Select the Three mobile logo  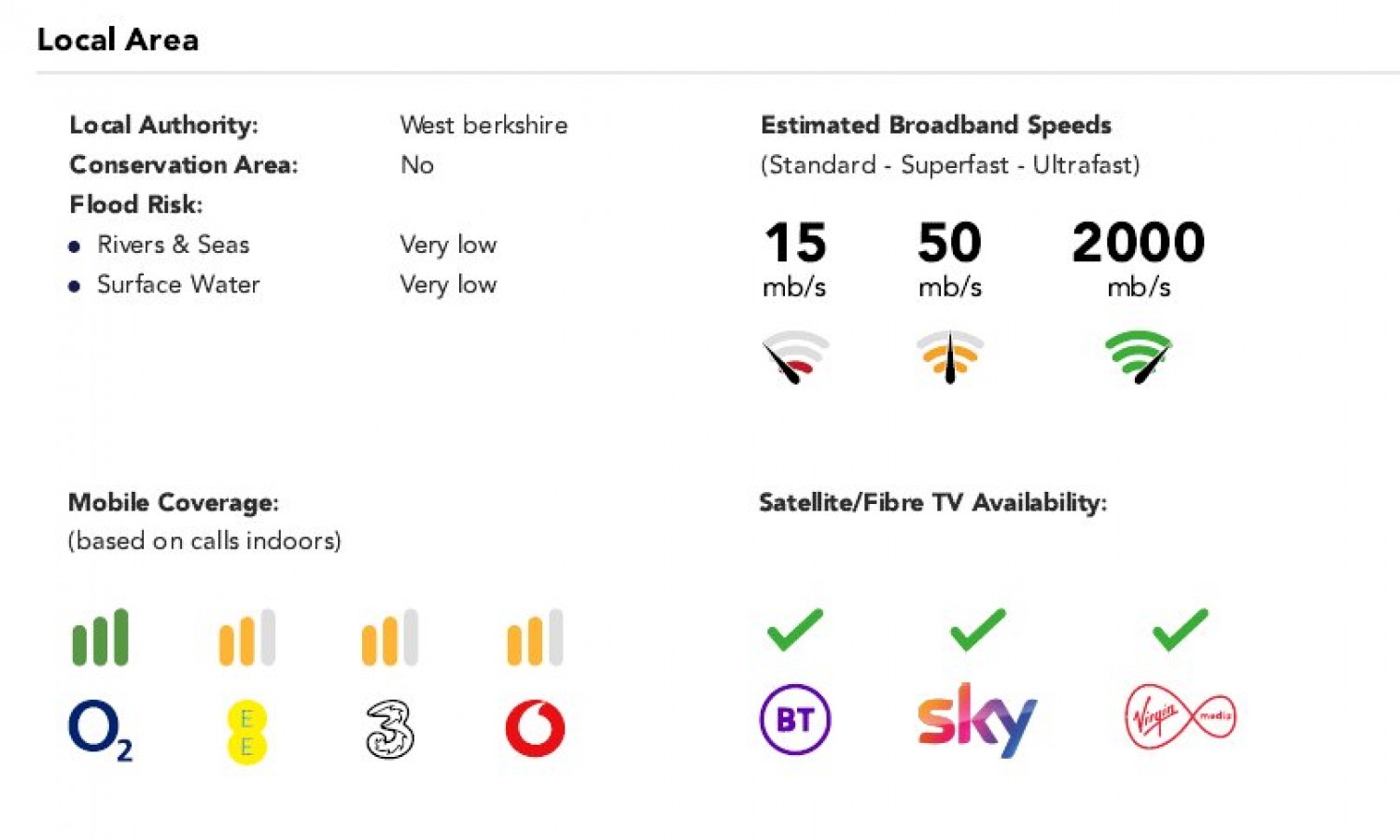point(390,729)
